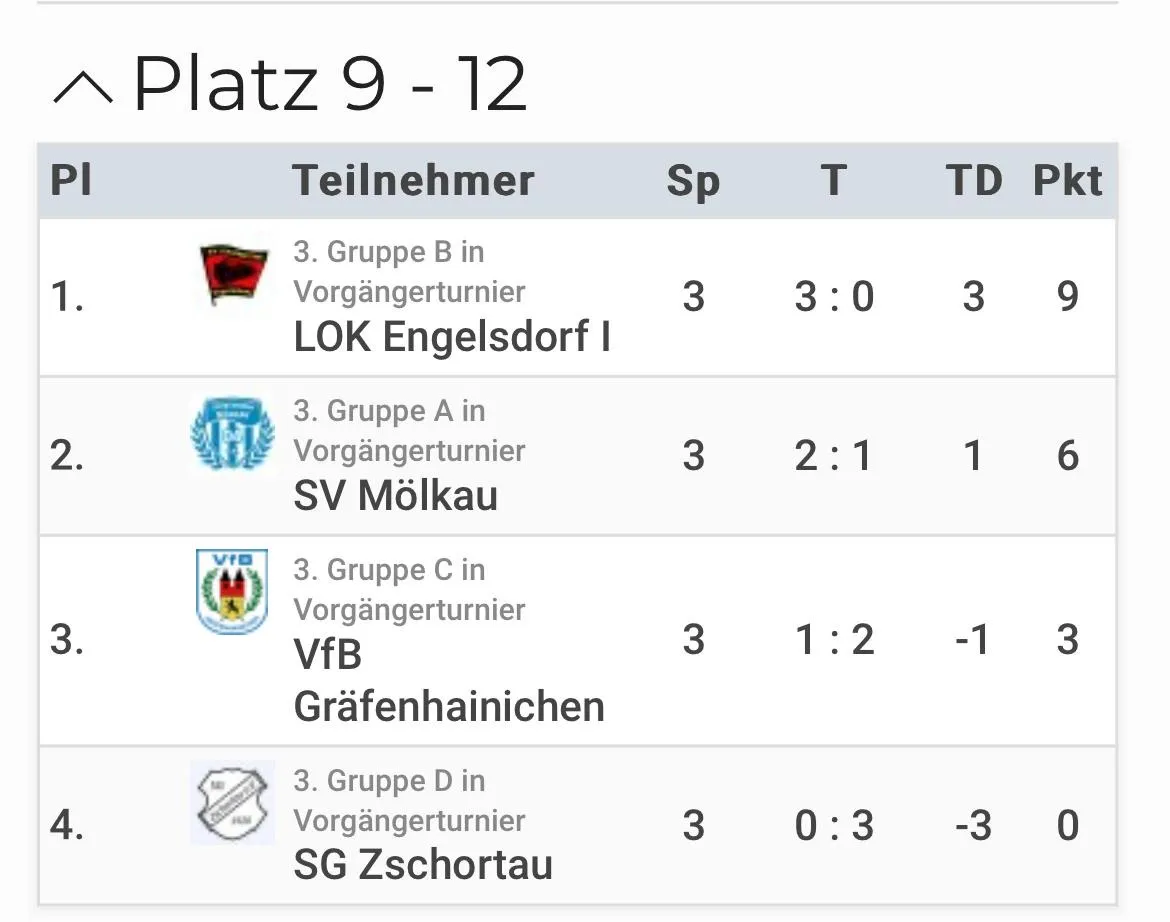Open the VfB Gräfenhainichen team link
Viewport: 1170px width, 922px height.
[448, 680]
